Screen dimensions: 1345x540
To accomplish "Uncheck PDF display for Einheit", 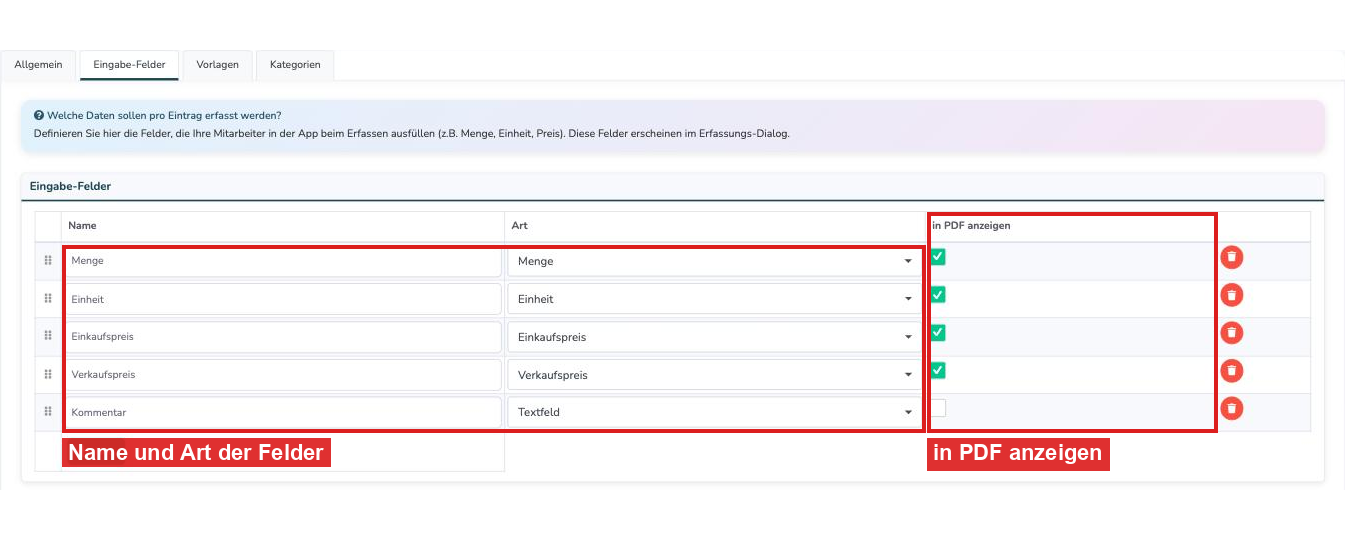I will click(938, 295).
